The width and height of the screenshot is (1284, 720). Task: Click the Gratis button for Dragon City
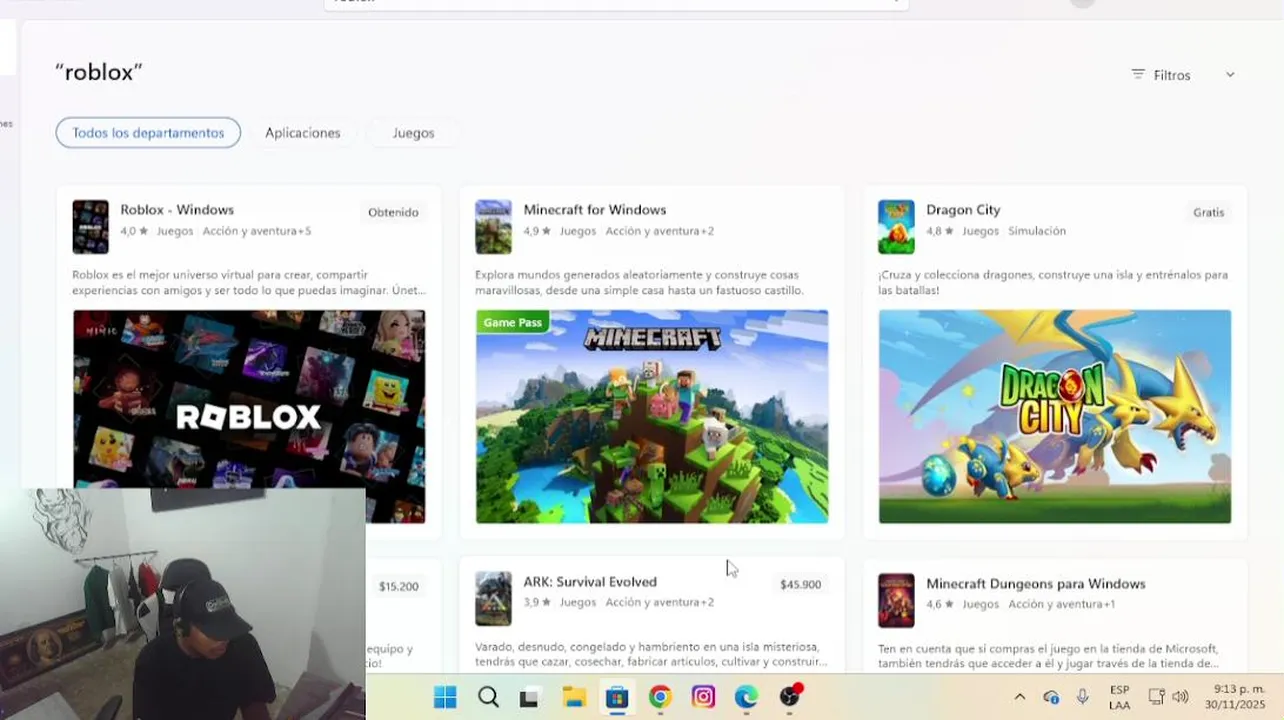(1208, 212)
